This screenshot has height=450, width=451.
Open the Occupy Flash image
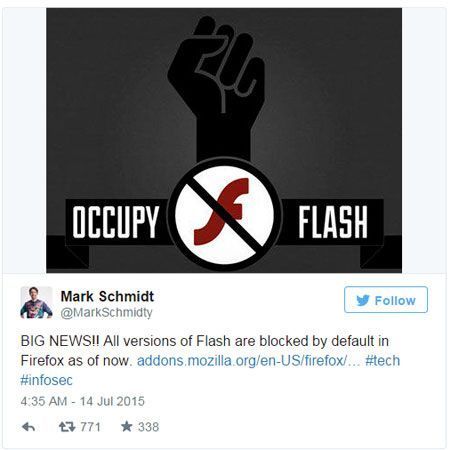click(x=224, y=140)
